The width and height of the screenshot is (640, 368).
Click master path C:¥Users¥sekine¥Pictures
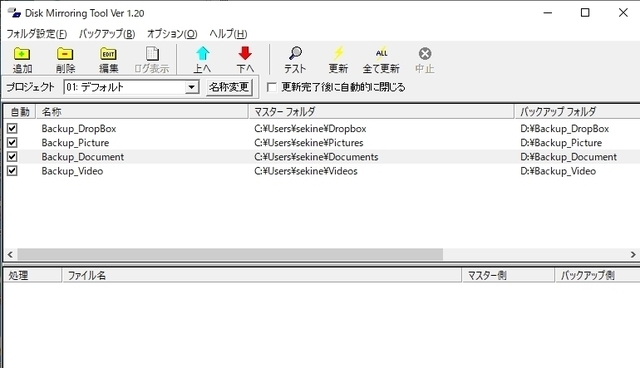pyautogui.click(x=309, y=143)
